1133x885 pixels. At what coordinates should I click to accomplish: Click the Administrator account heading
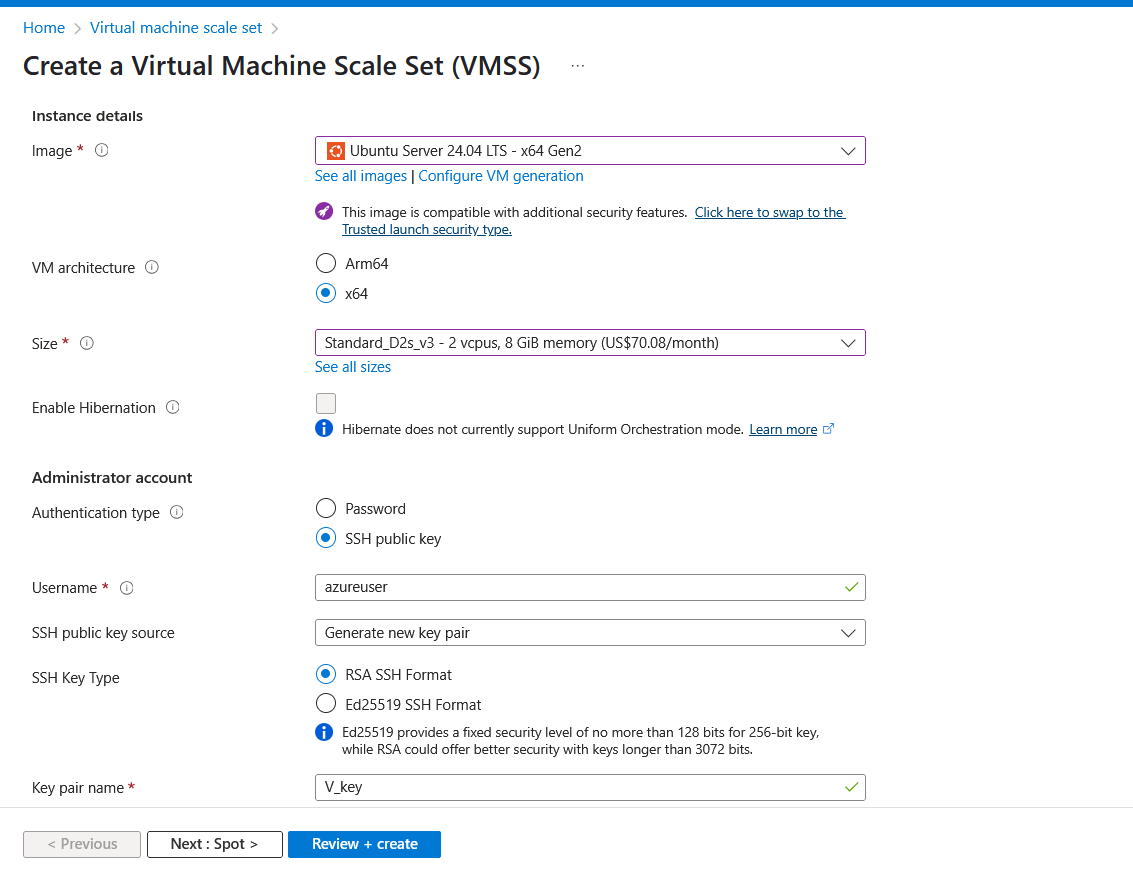click(x=112, y=478)
